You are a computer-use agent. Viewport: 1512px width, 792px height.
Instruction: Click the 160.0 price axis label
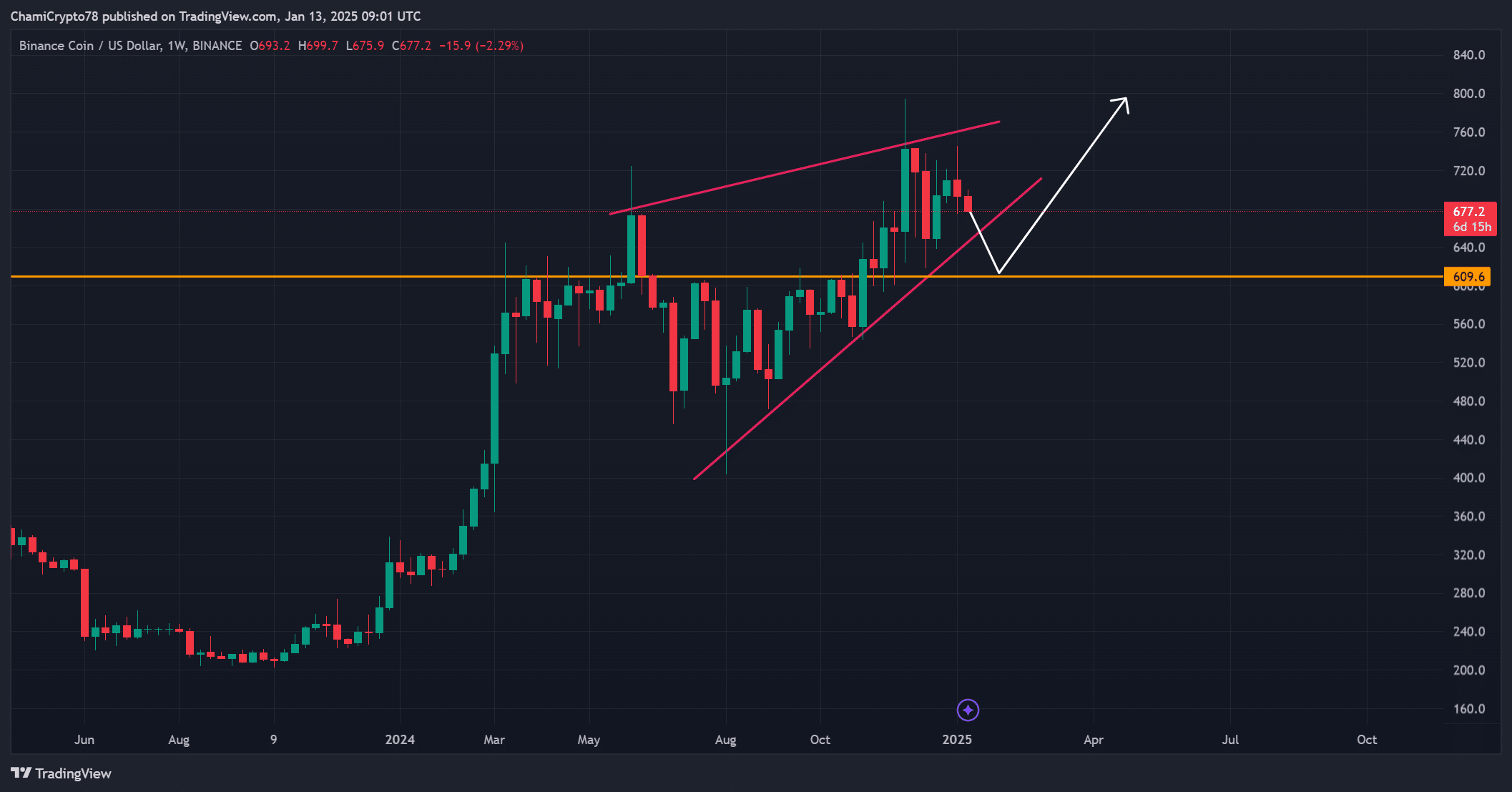[x=1469, y=709]
